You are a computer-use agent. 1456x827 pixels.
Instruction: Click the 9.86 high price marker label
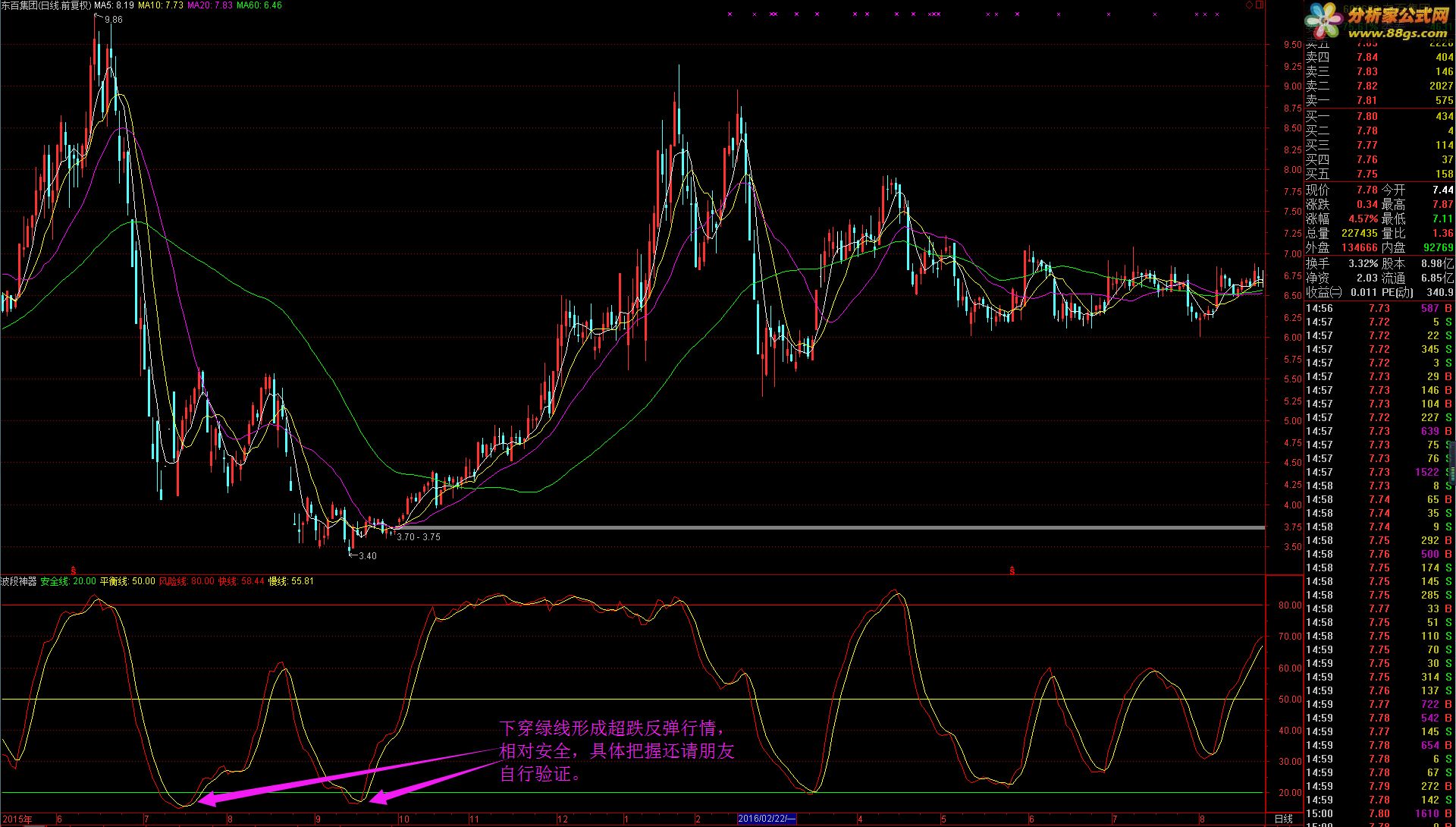click(x=114, y=20)
